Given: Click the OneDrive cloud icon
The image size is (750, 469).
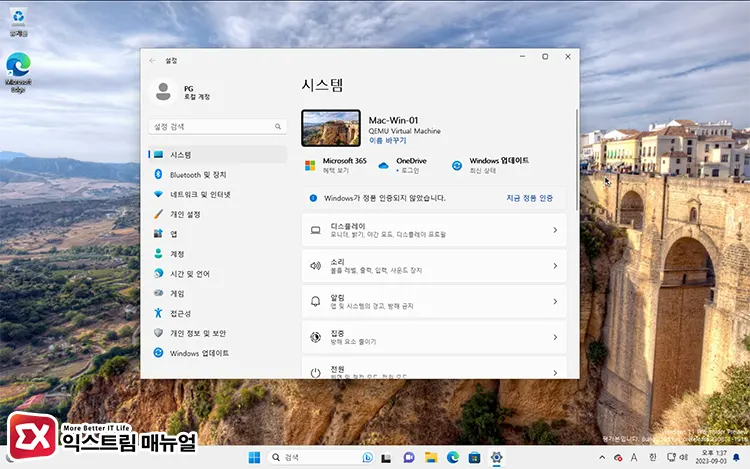Looking at the screenshot, I should point(383,165).
